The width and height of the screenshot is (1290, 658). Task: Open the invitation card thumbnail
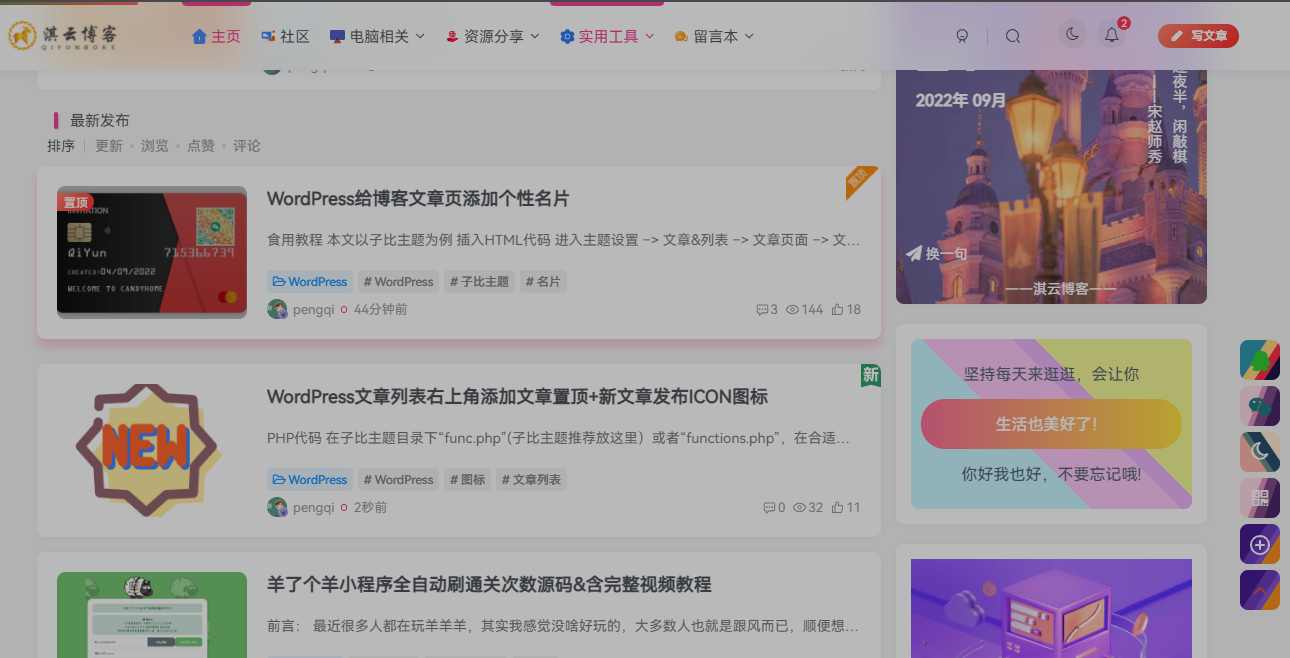(x=152, y=252)
